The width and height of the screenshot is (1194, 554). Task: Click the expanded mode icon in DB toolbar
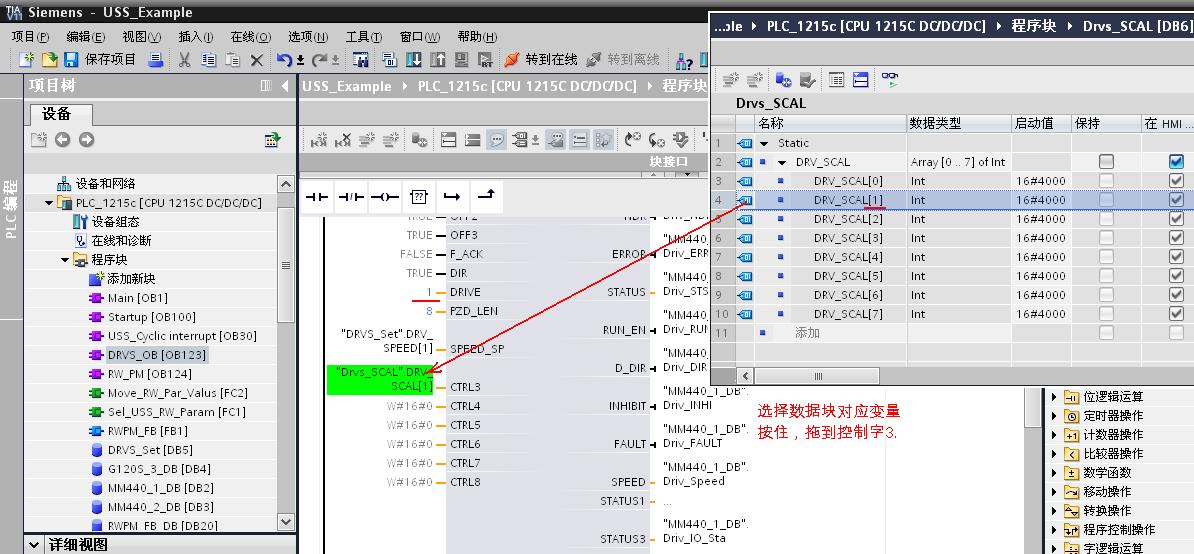point(860,79)
